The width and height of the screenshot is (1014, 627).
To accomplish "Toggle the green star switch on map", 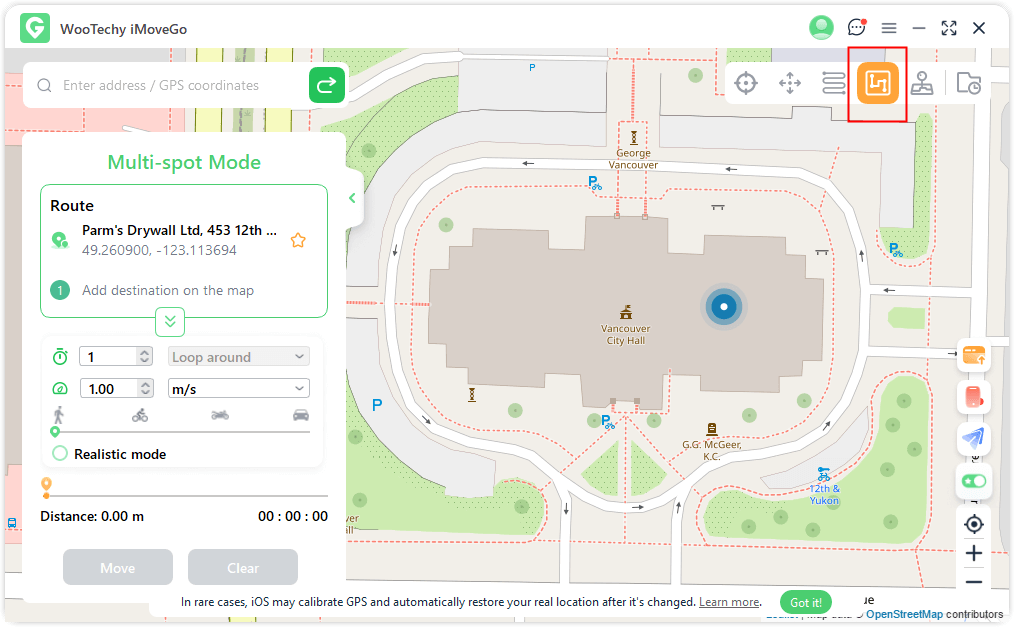I will coord(974,481).
